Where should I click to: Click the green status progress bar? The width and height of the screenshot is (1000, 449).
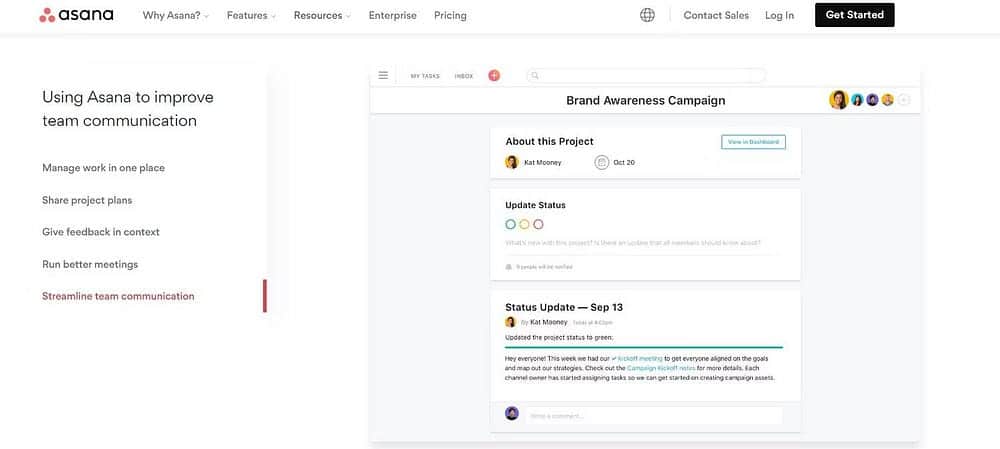(x=643, y=348)
